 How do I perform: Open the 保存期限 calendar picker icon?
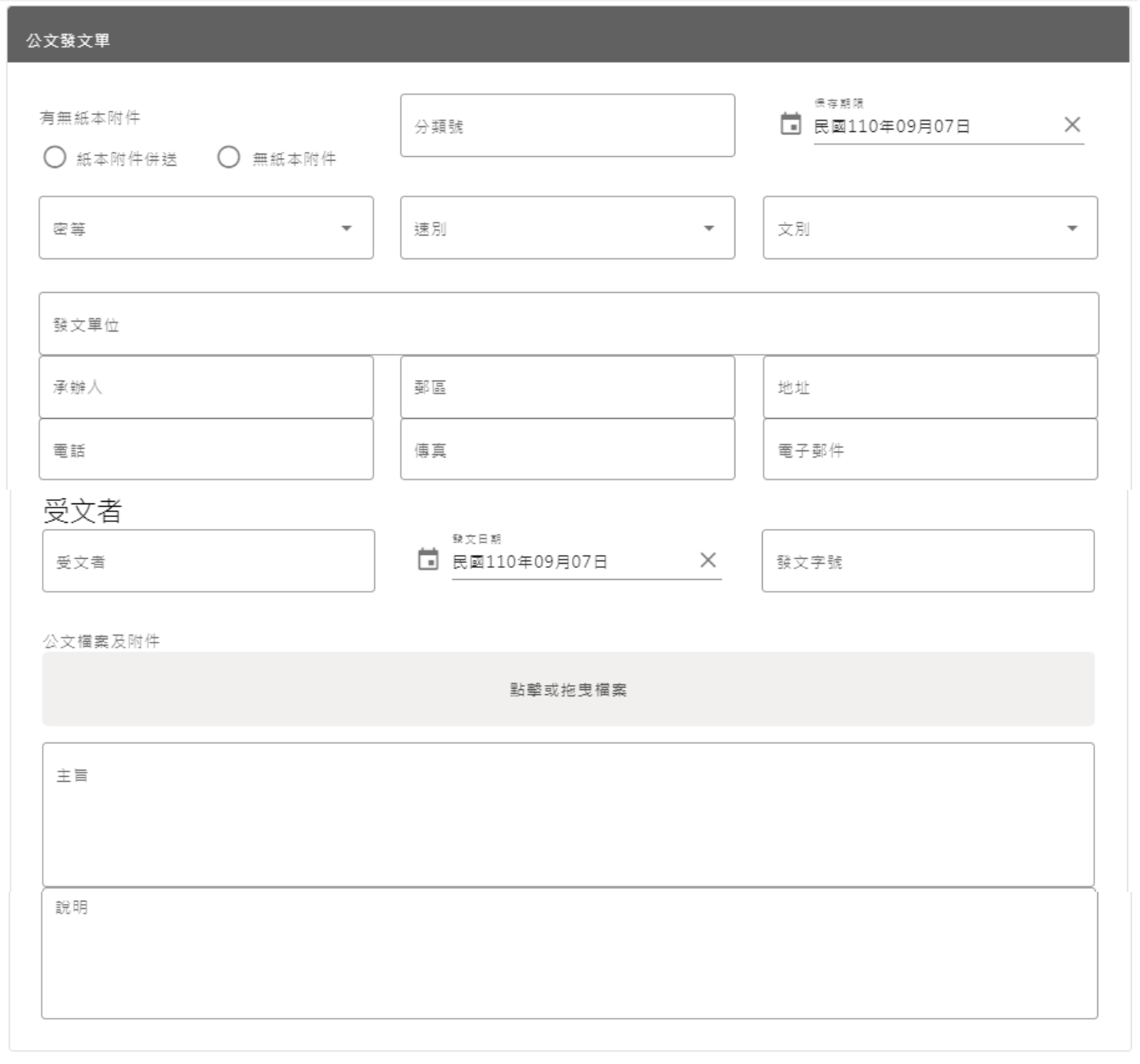(x=792, y=123)
